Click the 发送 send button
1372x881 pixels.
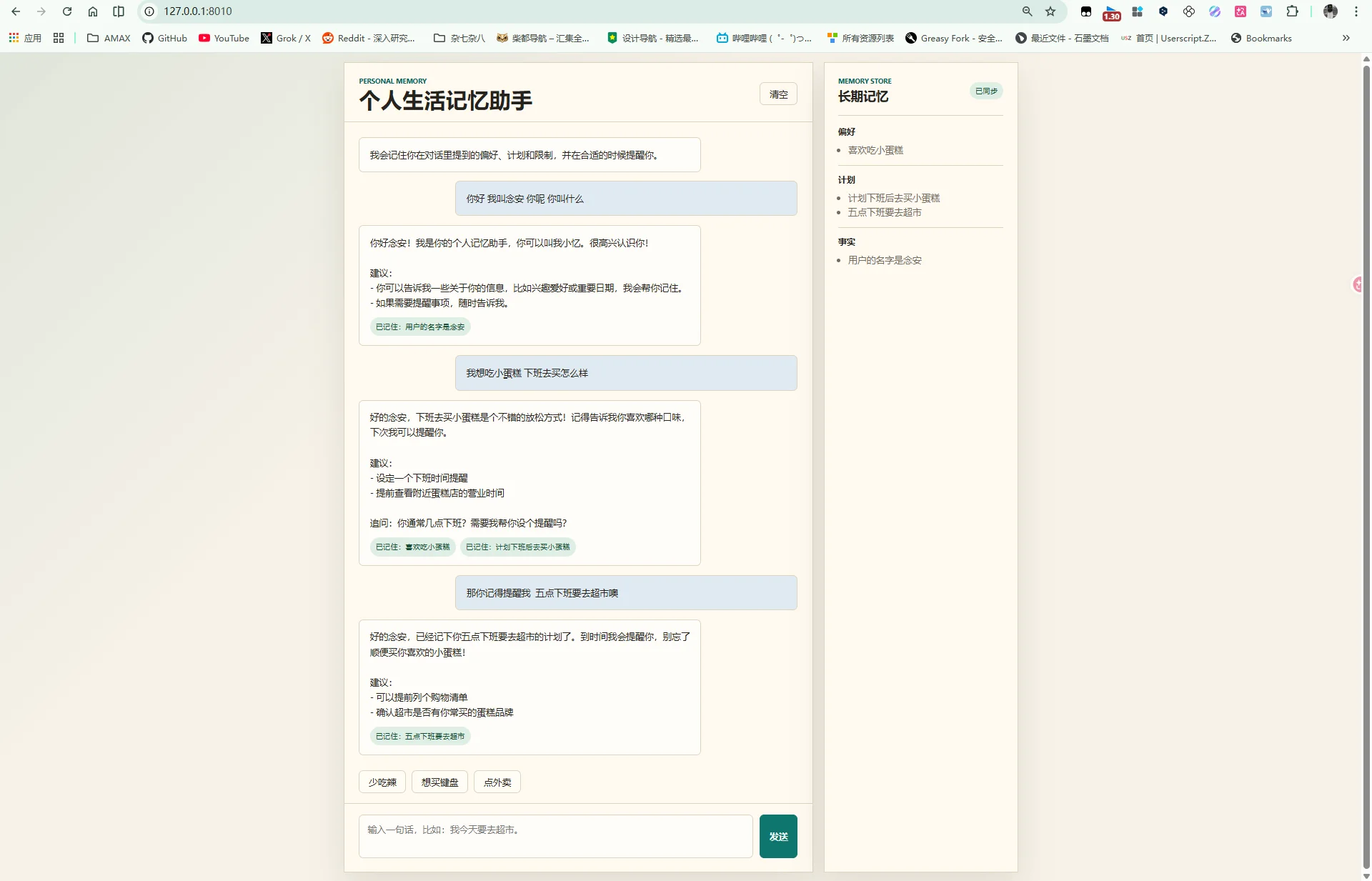click(778, 836)
